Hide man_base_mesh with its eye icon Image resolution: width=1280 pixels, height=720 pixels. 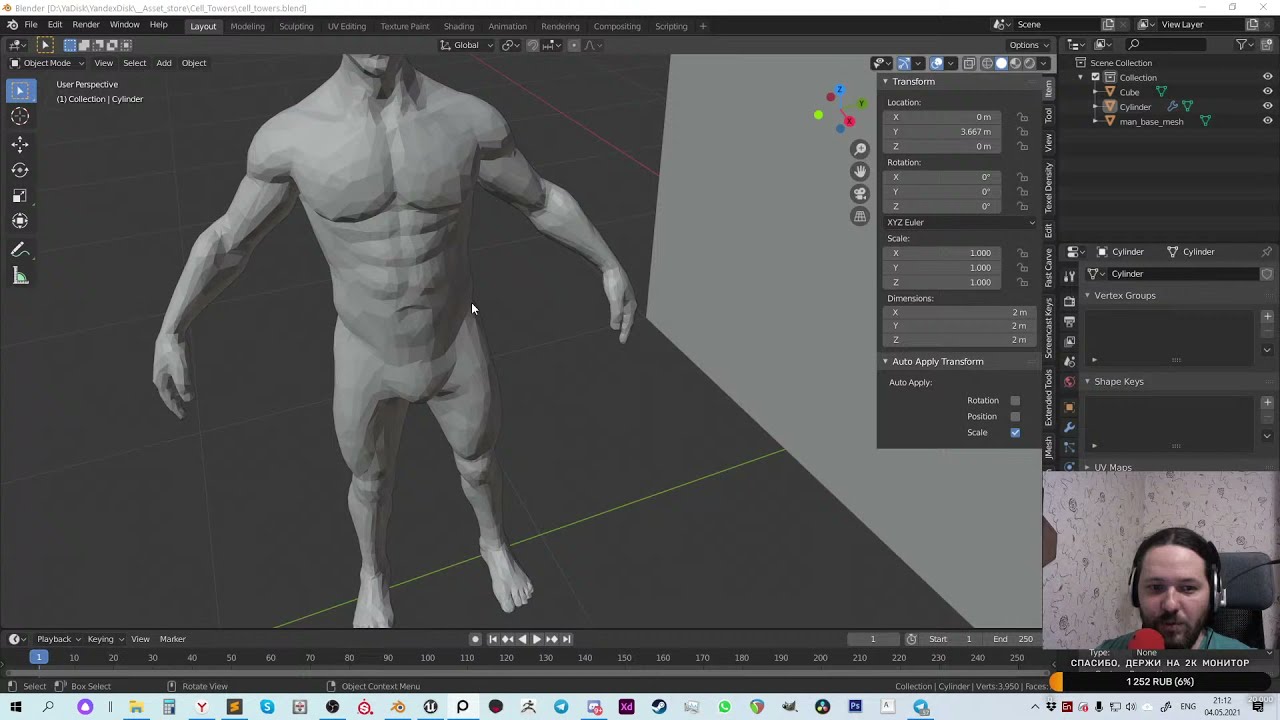1267,122
